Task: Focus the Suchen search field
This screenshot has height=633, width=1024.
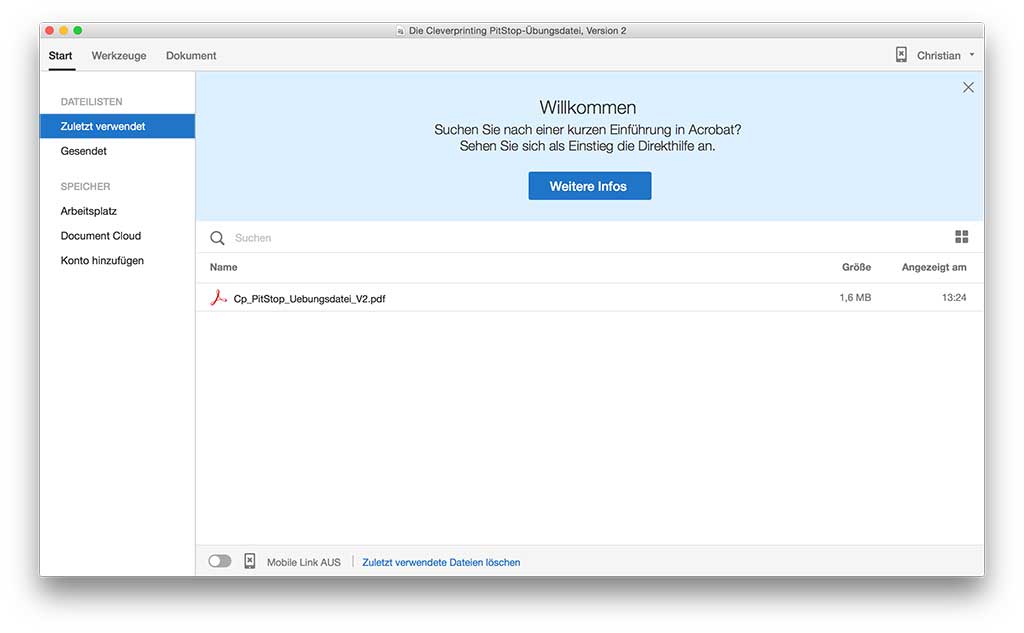Action: (x=588, y=238)
